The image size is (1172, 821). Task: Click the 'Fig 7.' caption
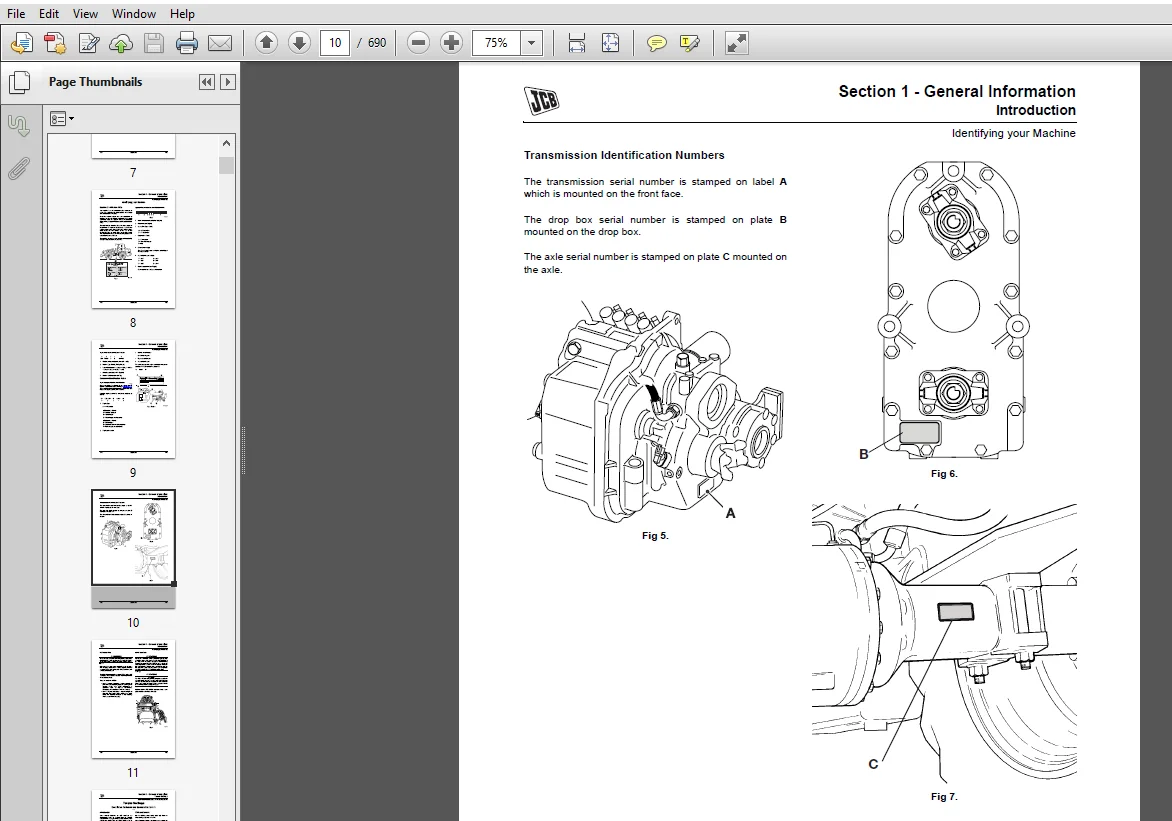click(944, 796)
